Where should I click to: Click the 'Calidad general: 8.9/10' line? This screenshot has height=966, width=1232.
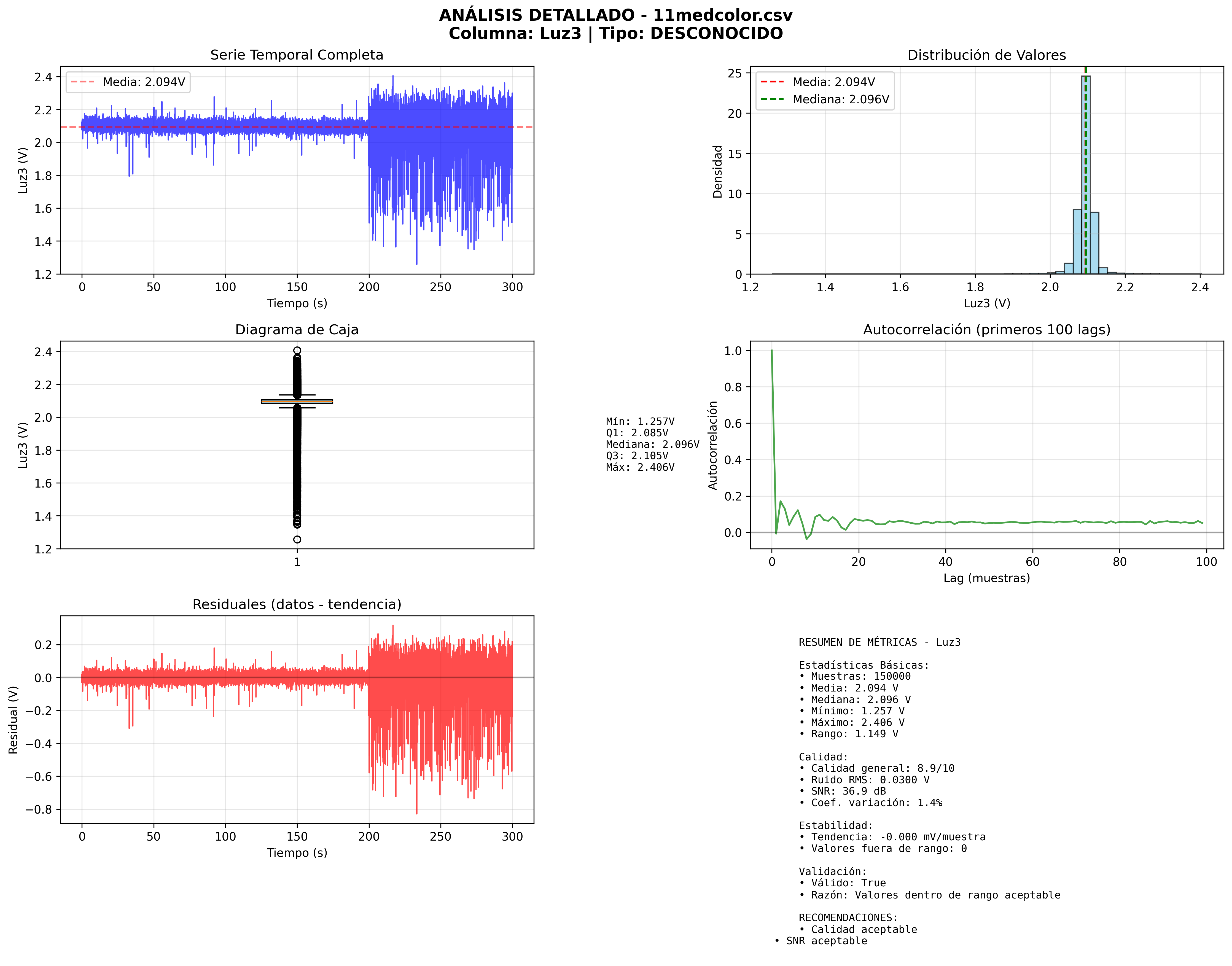tap(882, 769)
